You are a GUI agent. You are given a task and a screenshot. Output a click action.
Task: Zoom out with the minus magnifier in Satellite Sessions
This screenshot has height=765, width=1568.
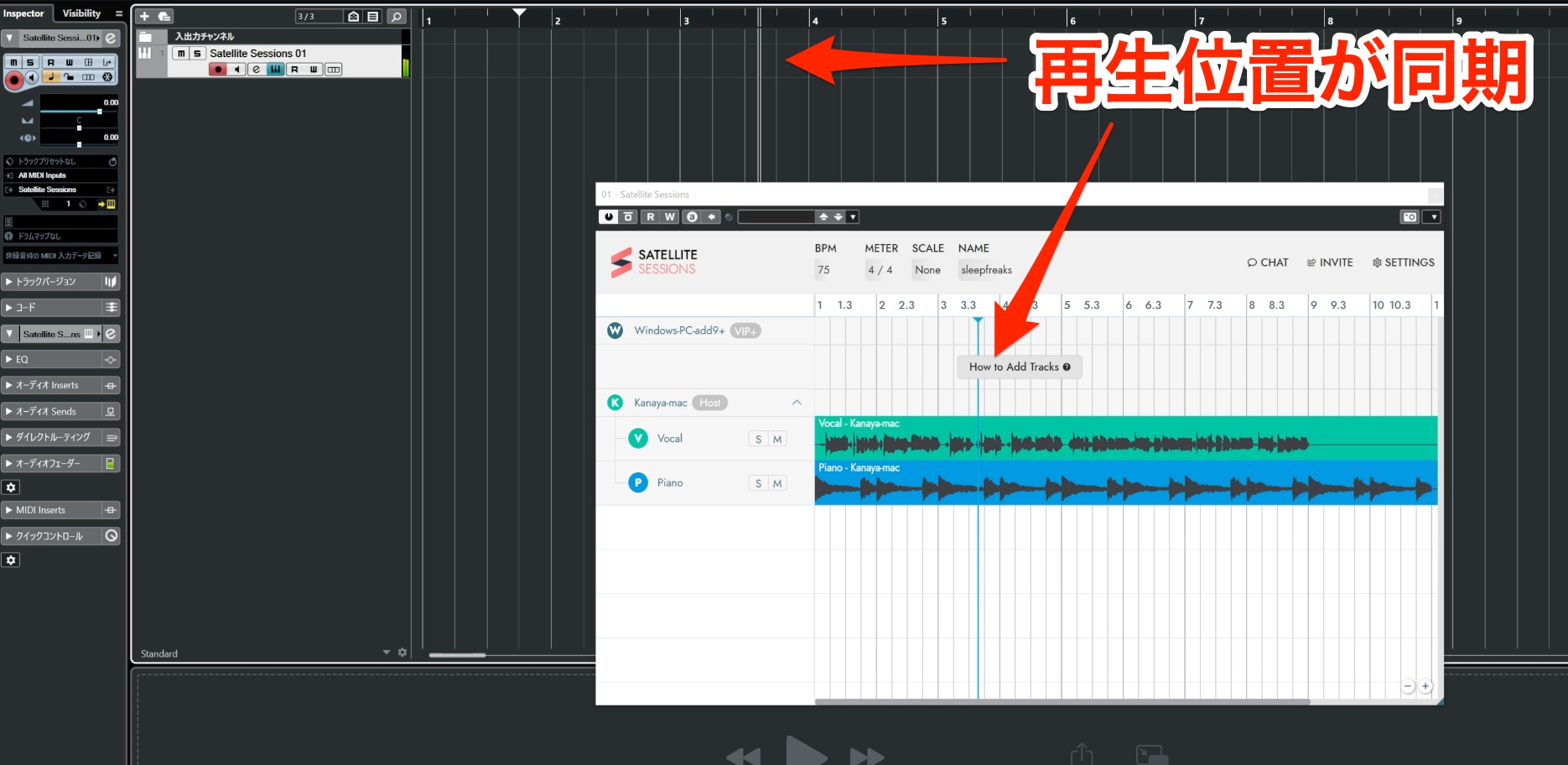tap(1408, 686)
